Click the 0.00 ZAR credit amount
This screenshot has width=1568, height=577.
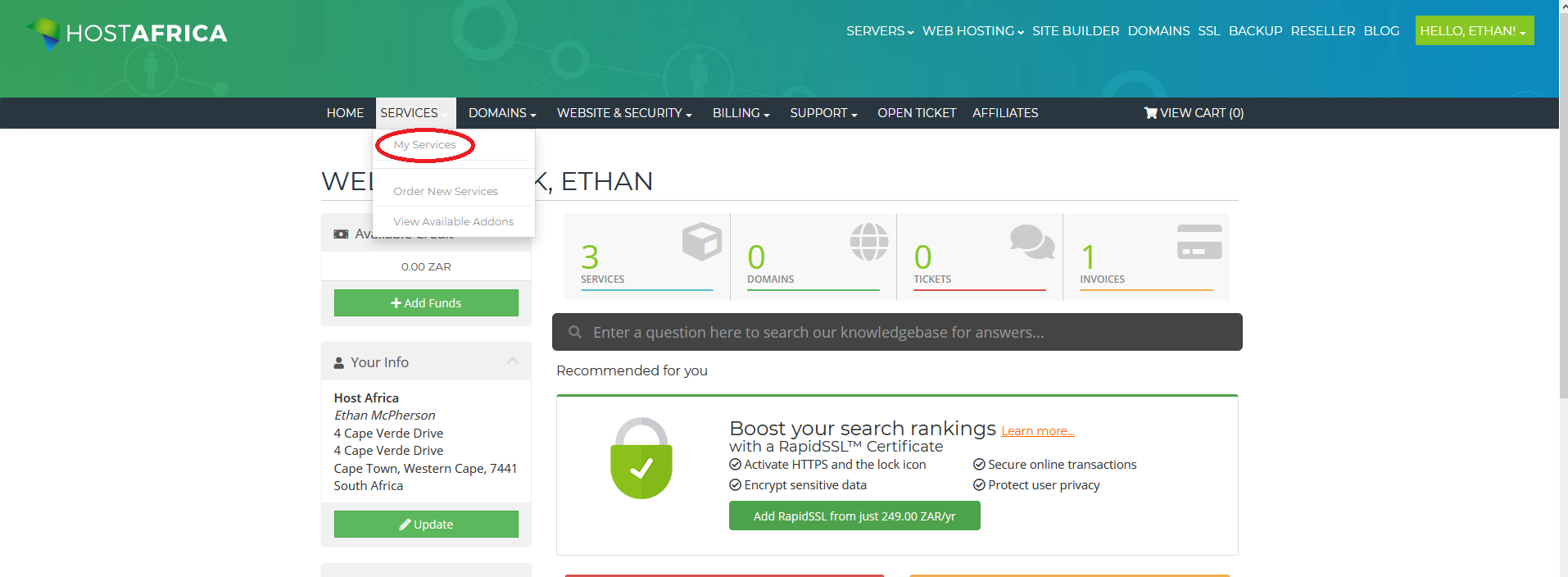click(x=426, y=266)
